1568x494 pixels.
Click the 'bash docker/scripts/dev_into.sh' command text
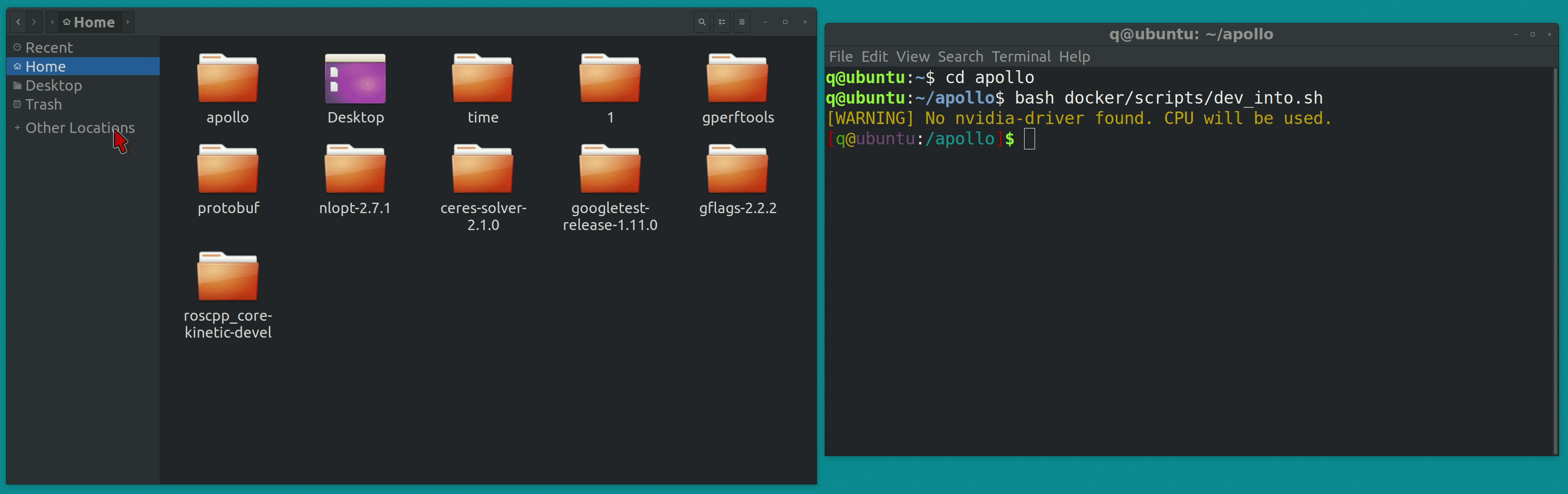[1168, 98]
